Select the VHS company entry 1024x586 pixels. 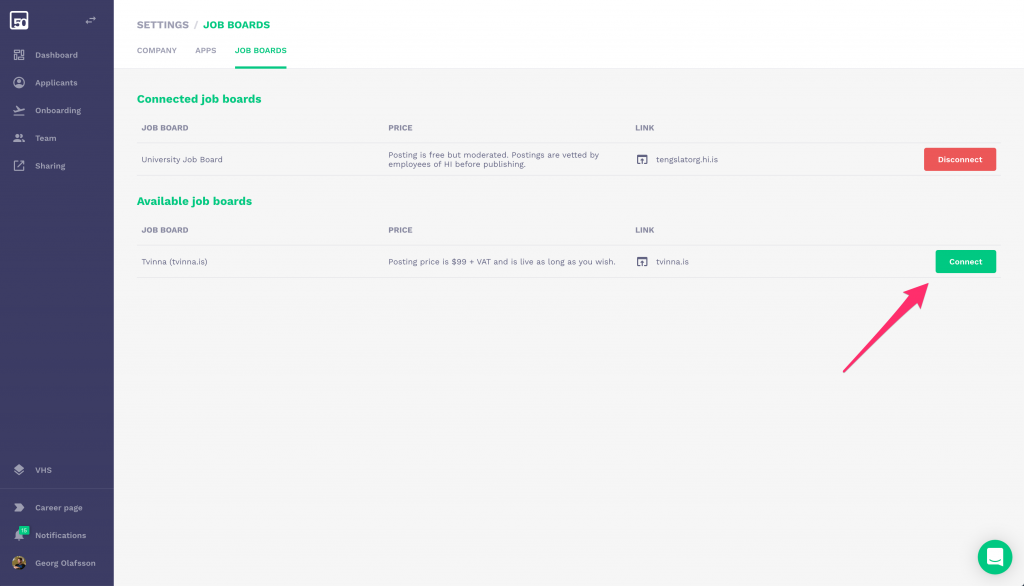tap(43, 470)
